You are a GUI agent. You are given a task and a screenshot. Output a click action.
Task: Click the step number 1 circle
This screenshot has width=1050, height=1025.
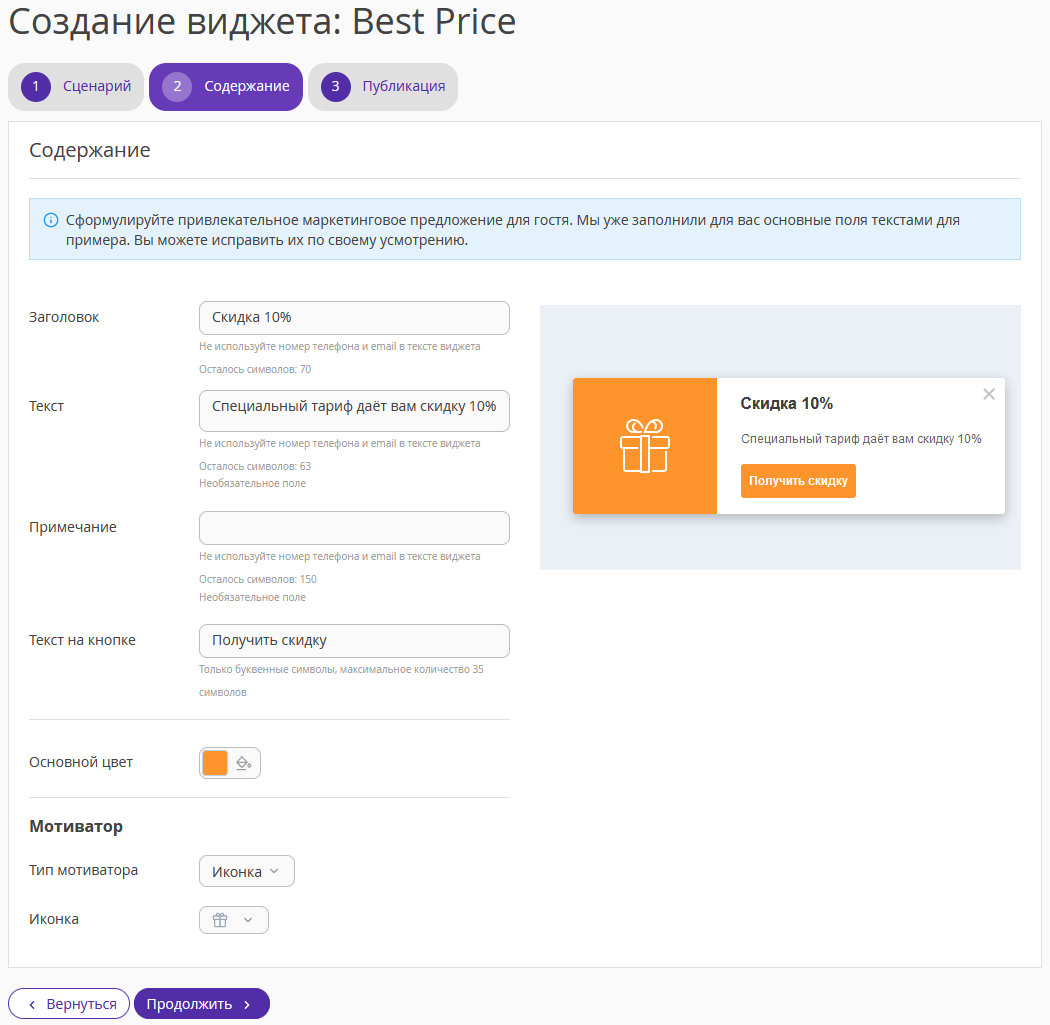[x=36, y=86]
